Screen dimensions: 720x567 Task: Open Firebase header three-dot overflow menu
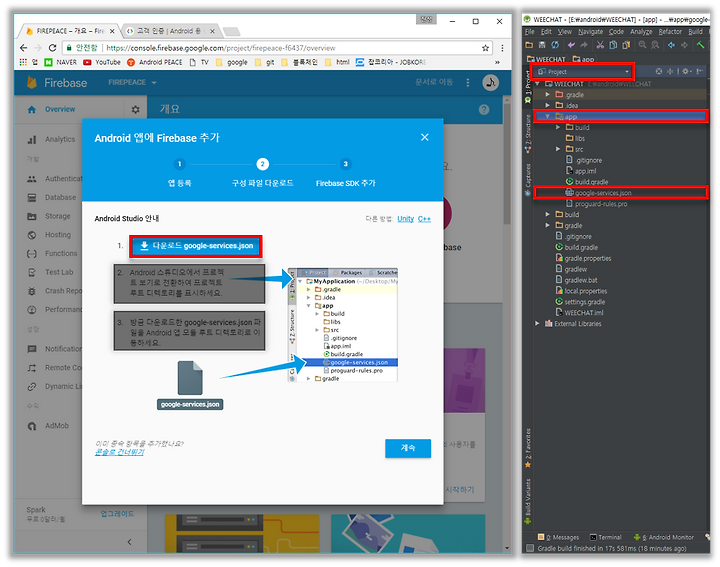pyautogui.click(x=468, y=83)
